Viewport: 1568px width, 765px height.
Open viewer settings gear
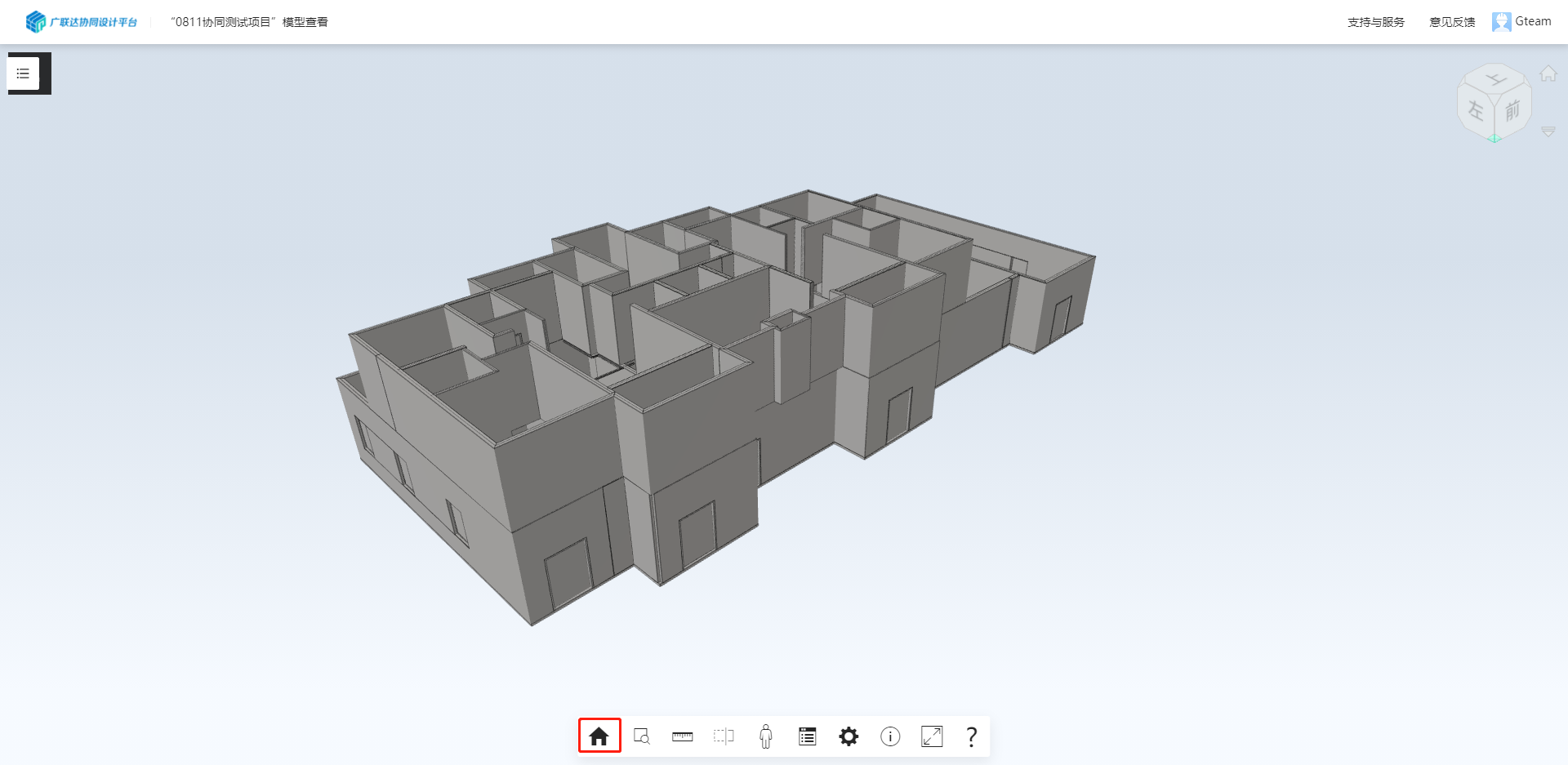pos(849,736)
